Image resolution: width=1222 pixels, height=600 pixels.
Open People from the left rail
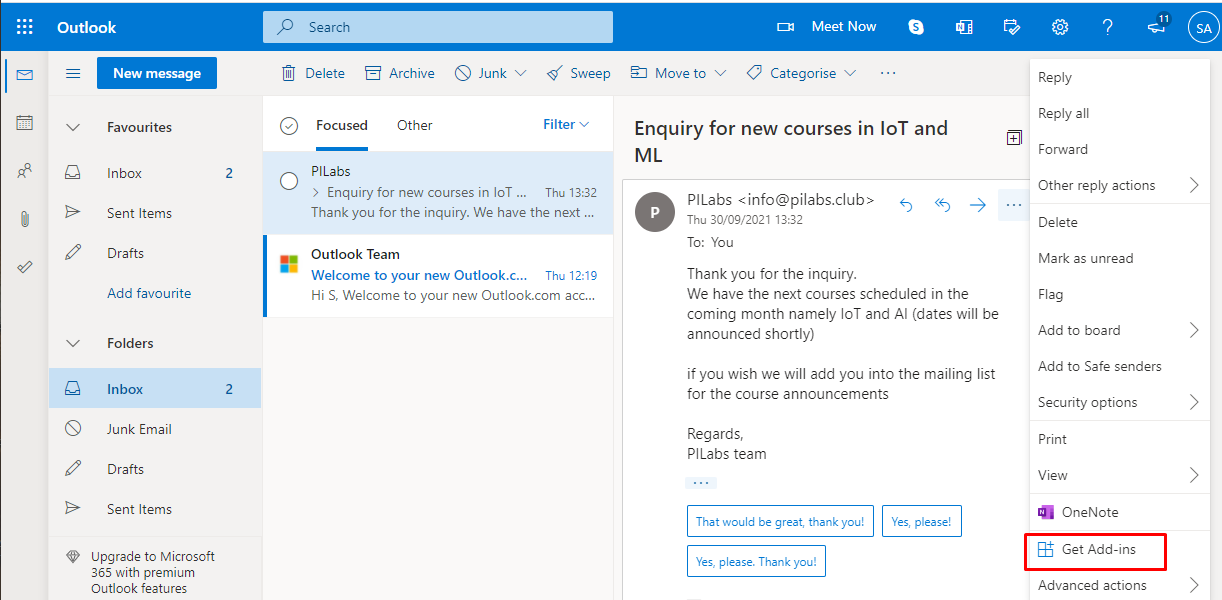pos(24,171)
